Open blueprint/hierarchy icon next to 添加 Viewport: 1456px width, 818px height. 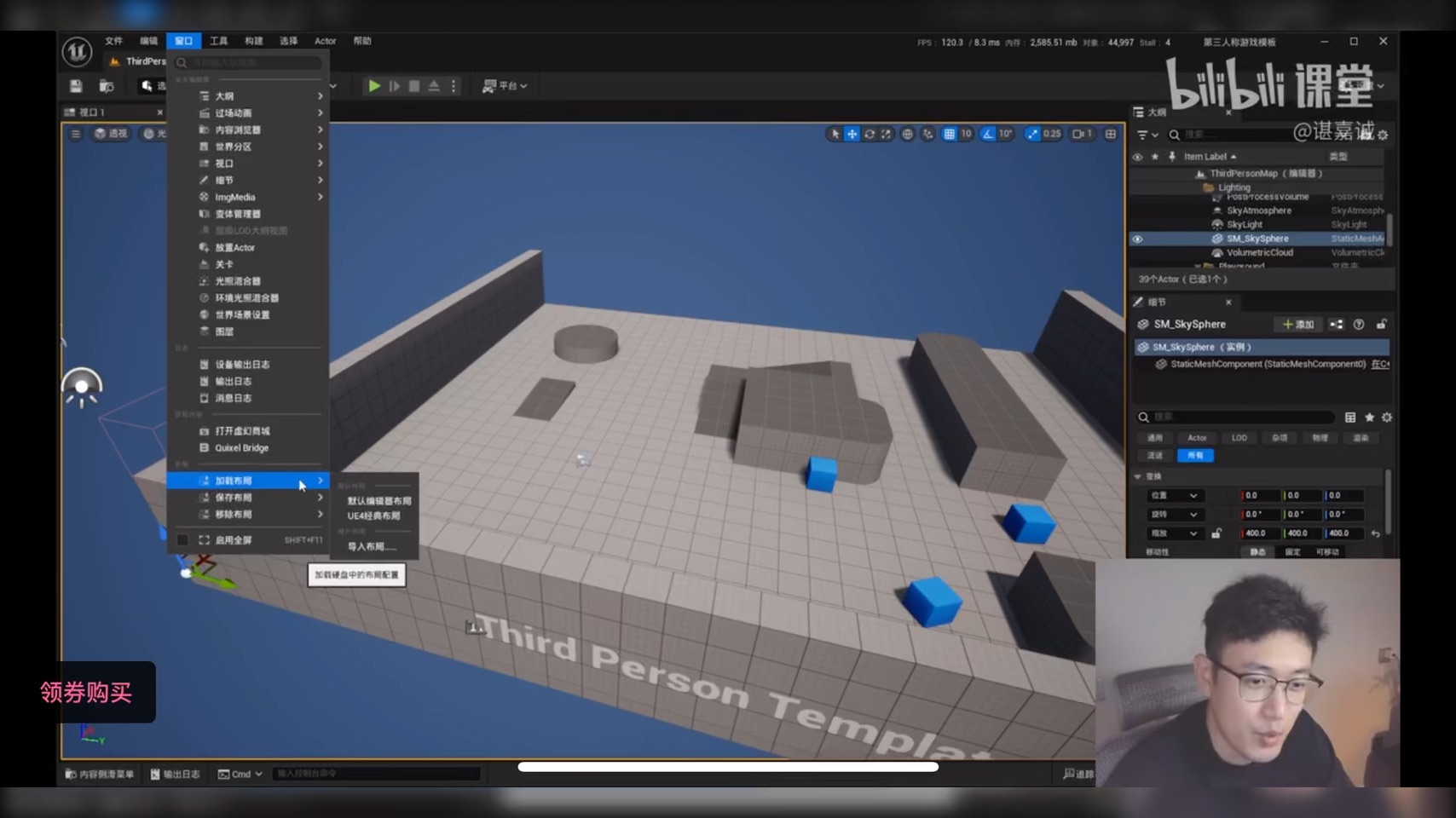(1336, 324)
